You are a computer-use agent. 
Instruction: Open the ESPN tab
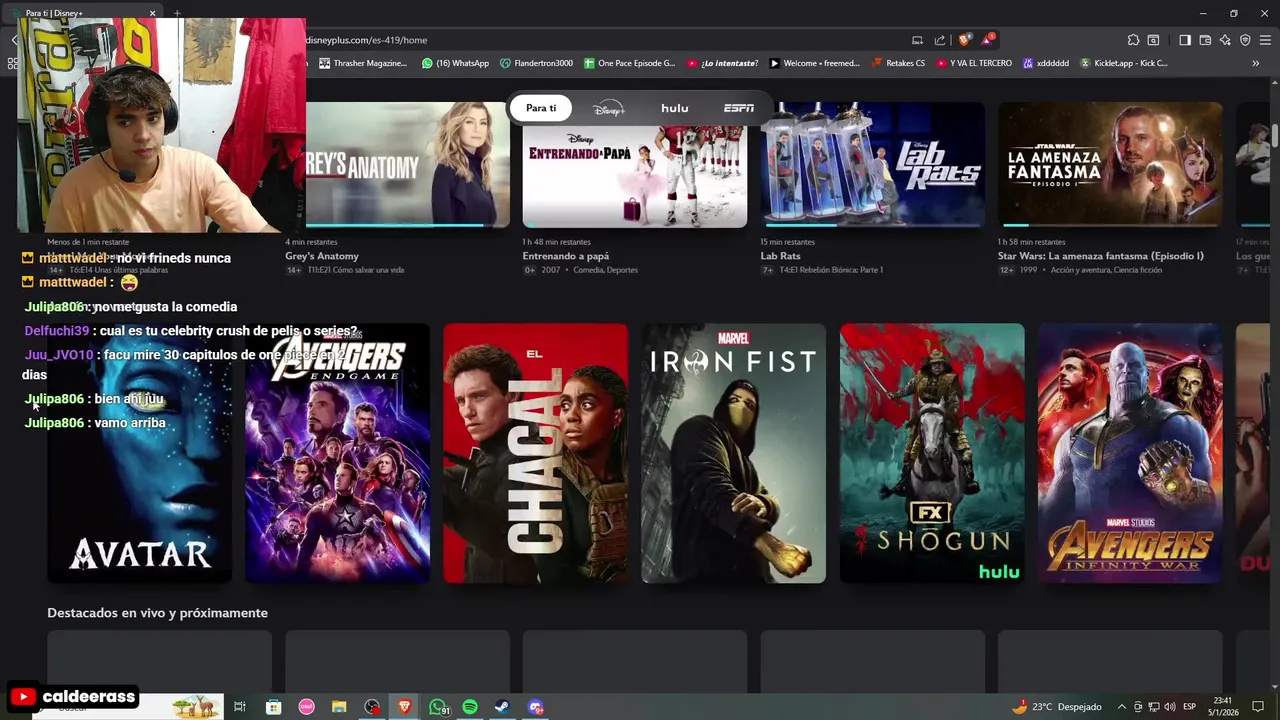click(x=739, y=108)
